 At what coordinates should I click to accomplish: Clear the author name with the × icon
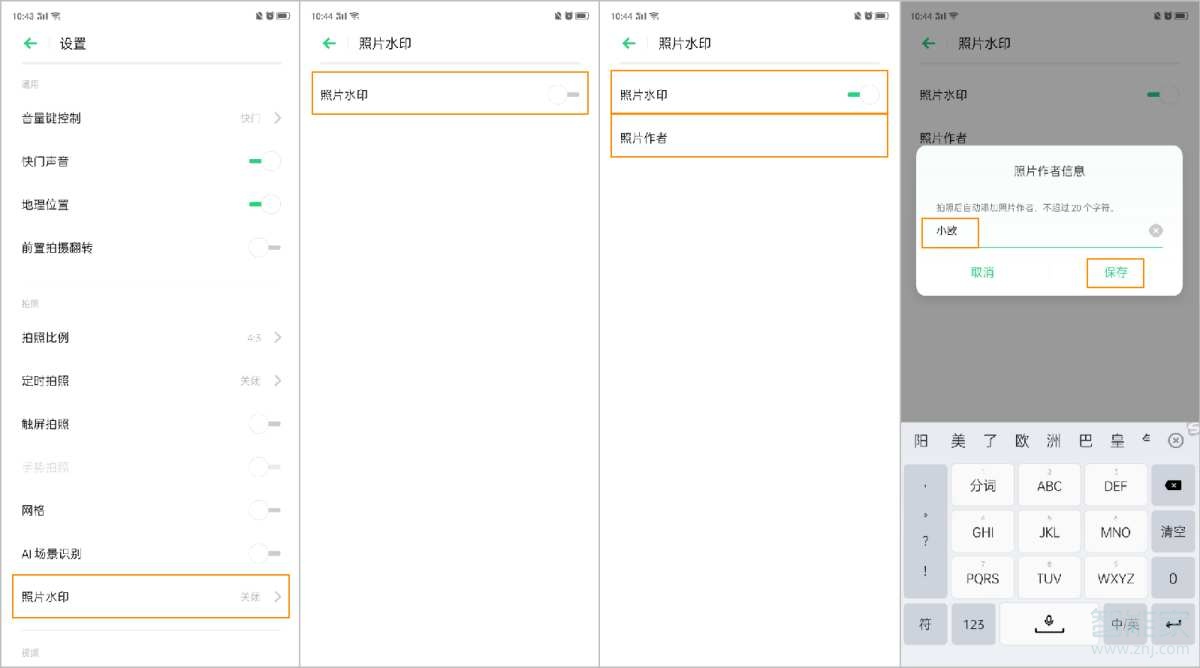click(x=1156, y=230)
